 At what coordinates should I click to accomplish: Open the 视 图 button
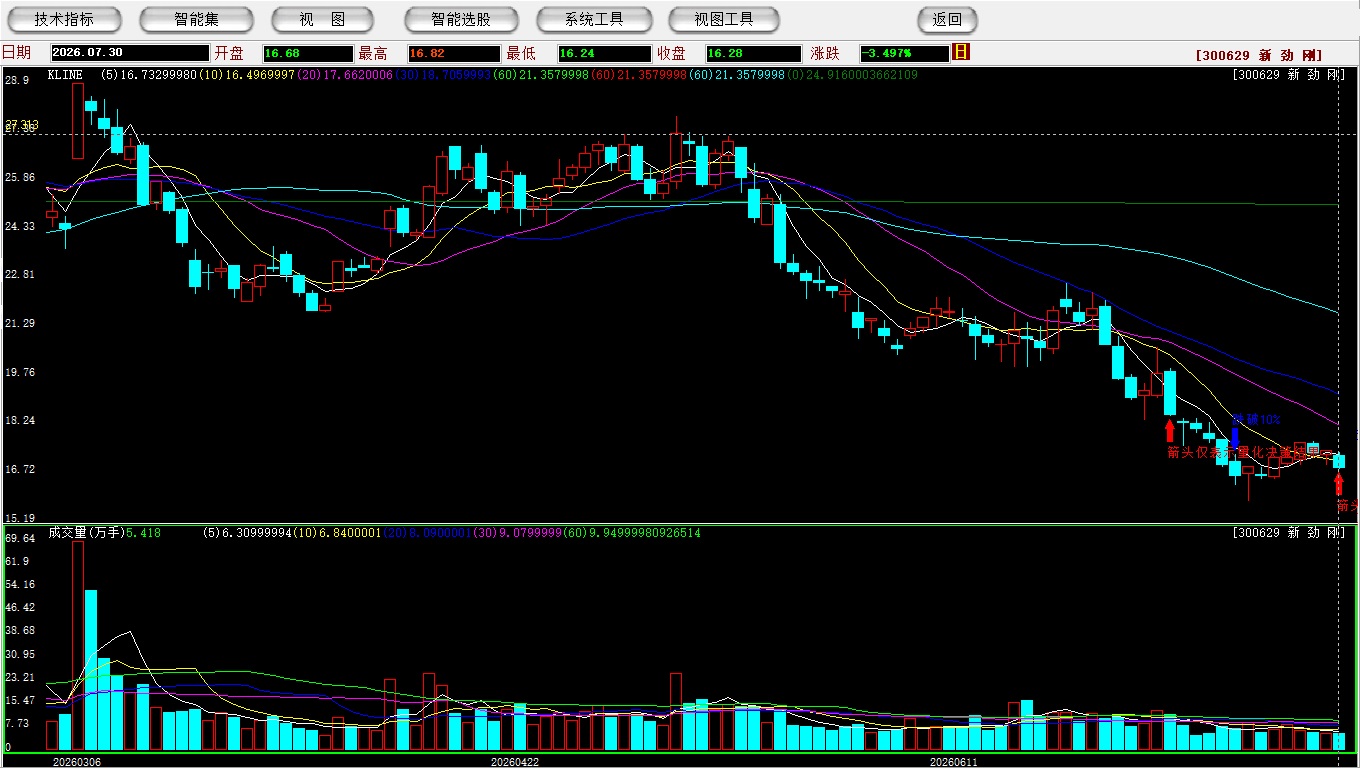point(322,19)
